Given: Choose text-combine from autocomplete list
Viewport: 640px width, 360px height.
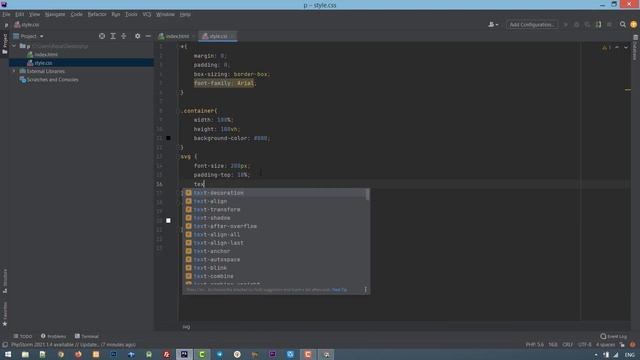Looking at the screenshot, I should pyautogui.click(x=274, y=276).
